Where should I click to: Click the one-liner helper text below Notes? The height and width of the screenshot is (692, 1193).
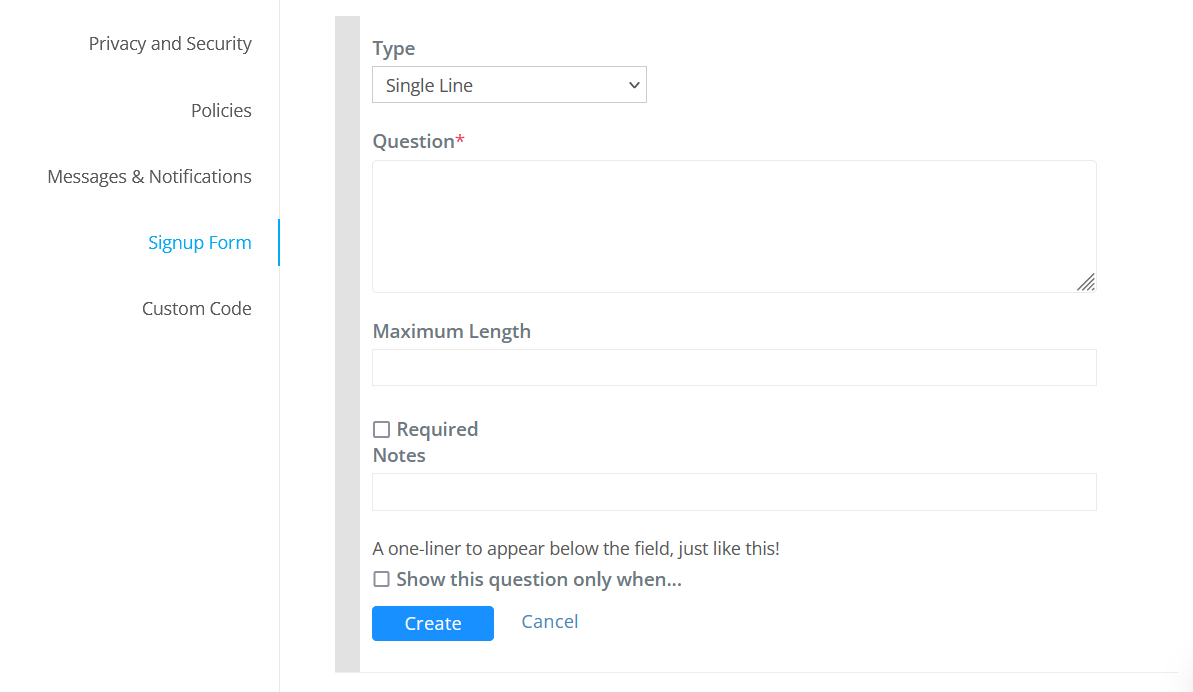click(x=576, y=549)
